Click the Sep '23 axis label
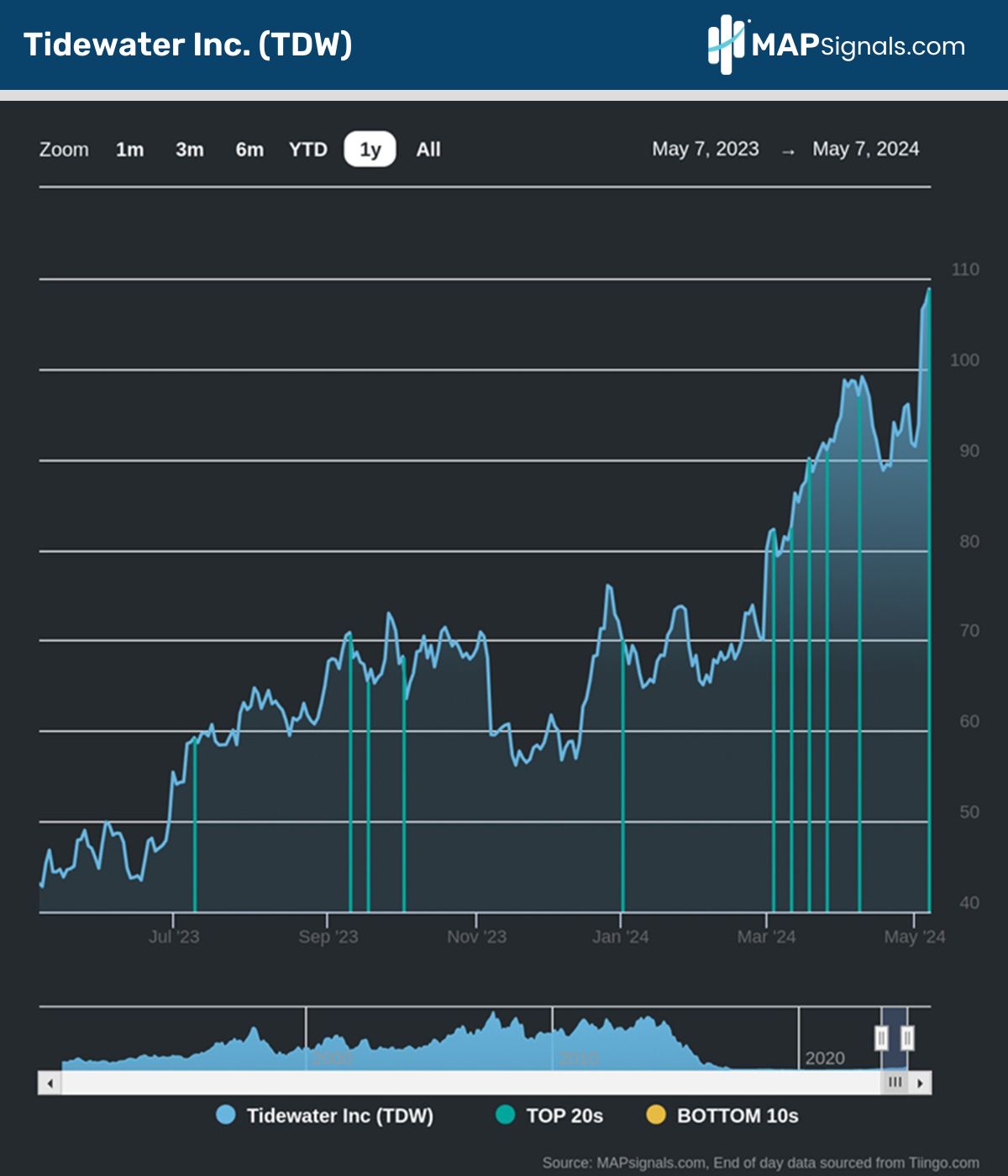The image size is (1008, 1176). tap(328, 937)
